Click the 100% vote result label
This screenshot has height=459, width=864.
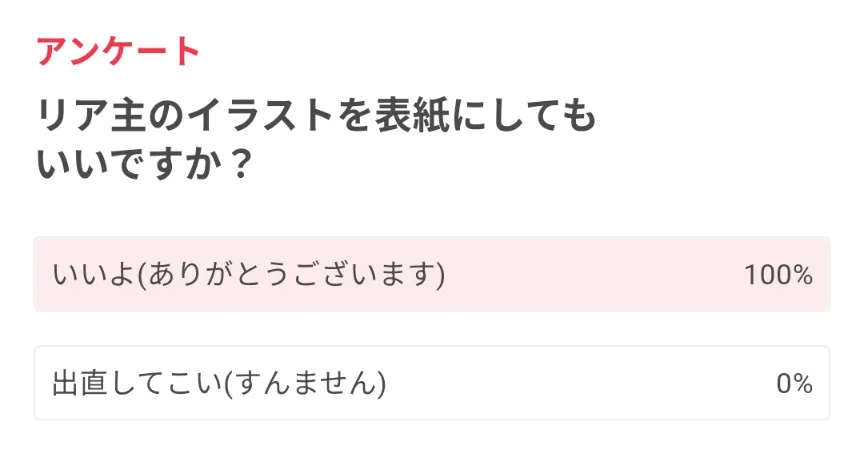point(777,275)
